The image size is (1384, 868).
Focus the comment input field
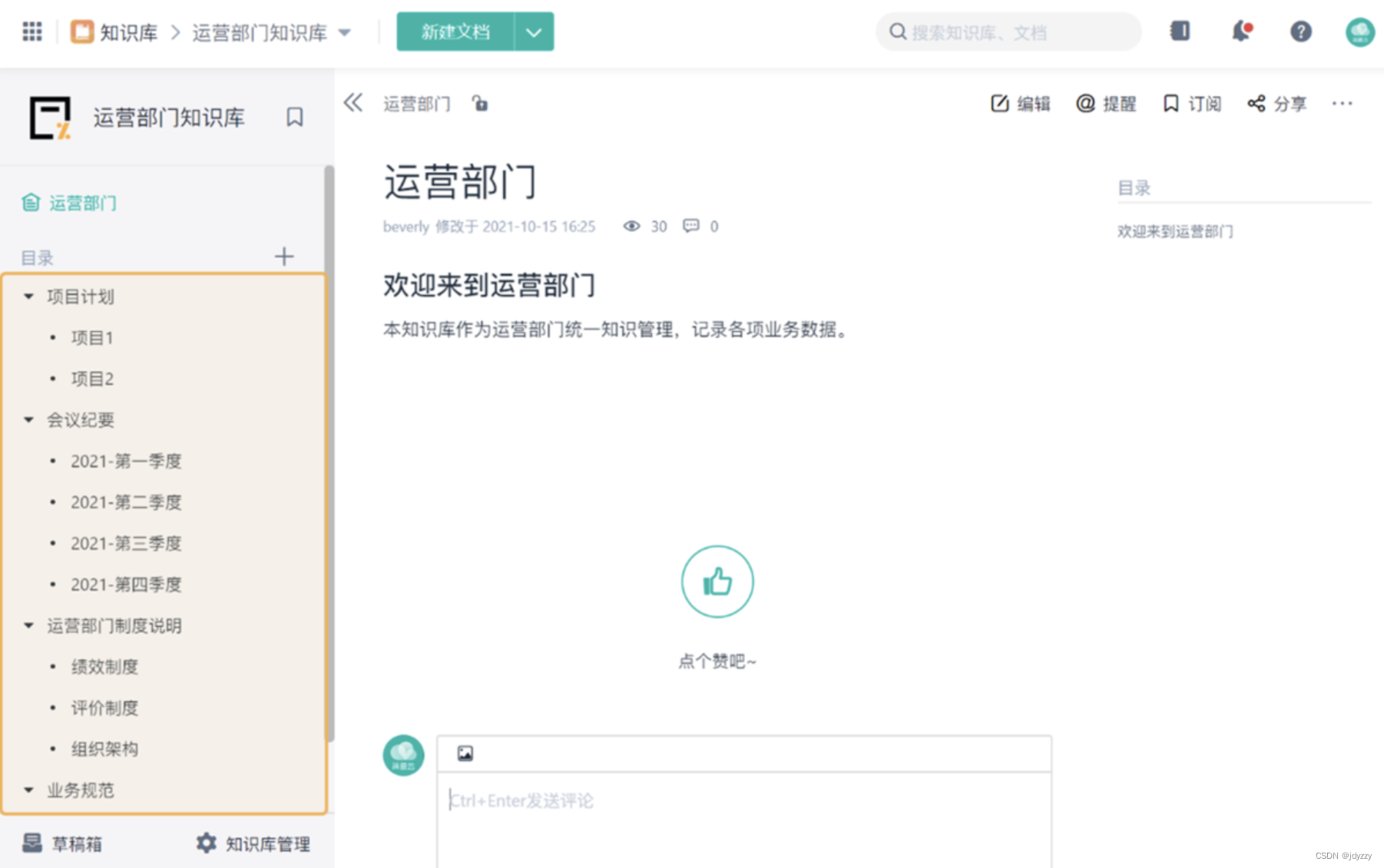743,818
